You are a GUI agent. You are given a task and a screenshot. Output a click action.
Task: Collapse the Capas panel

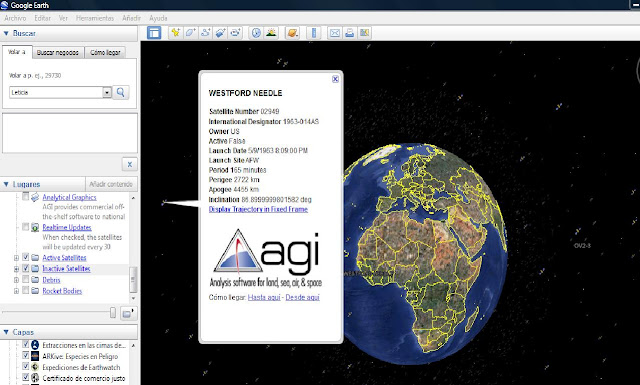[6, 332]
